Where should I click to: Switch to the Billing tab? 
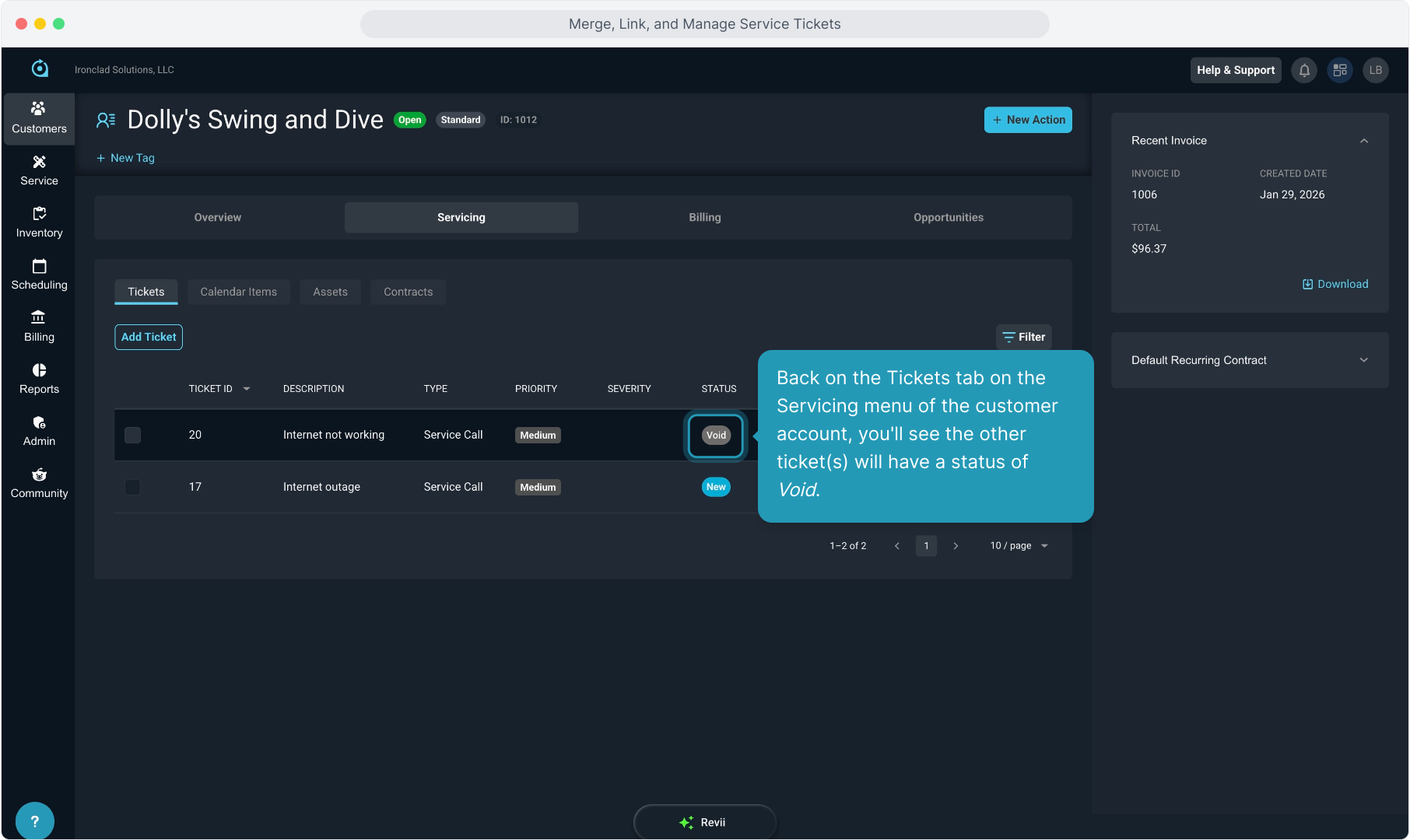pos(704,218)
